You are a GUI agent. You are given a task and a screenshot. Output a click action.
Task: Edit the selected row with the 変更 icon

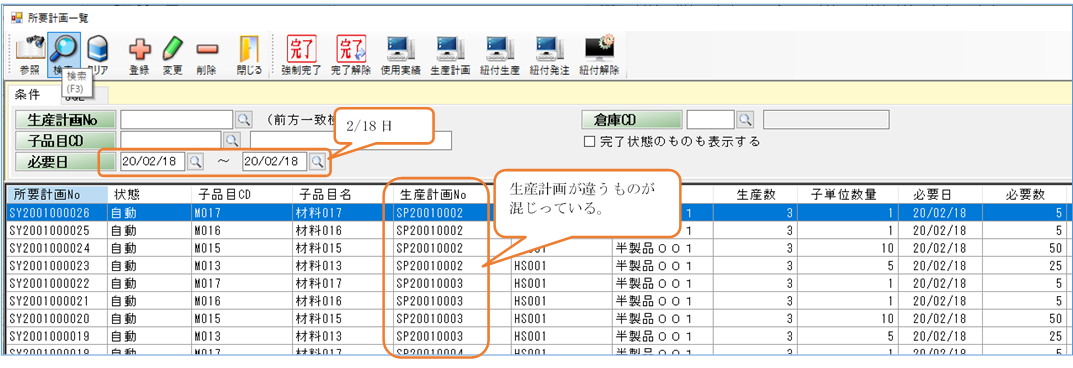click(172, 54)
